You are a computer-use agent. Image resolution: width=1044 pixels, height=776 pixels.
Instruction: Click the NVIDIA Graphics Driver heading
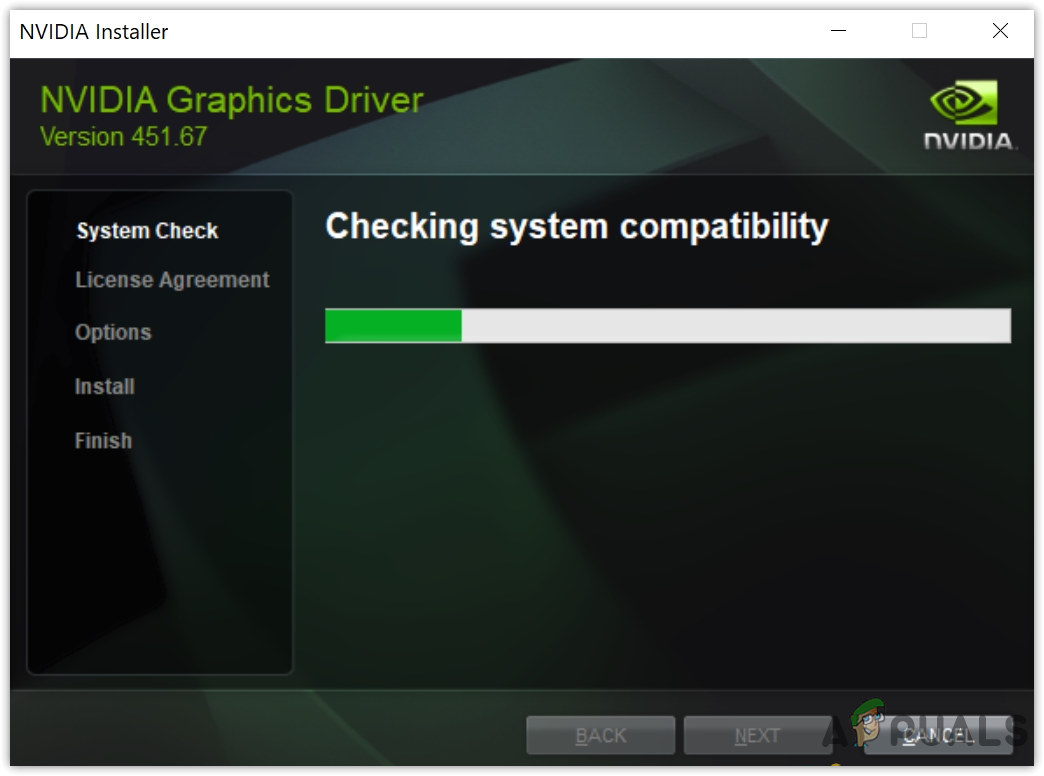point(228,100)
